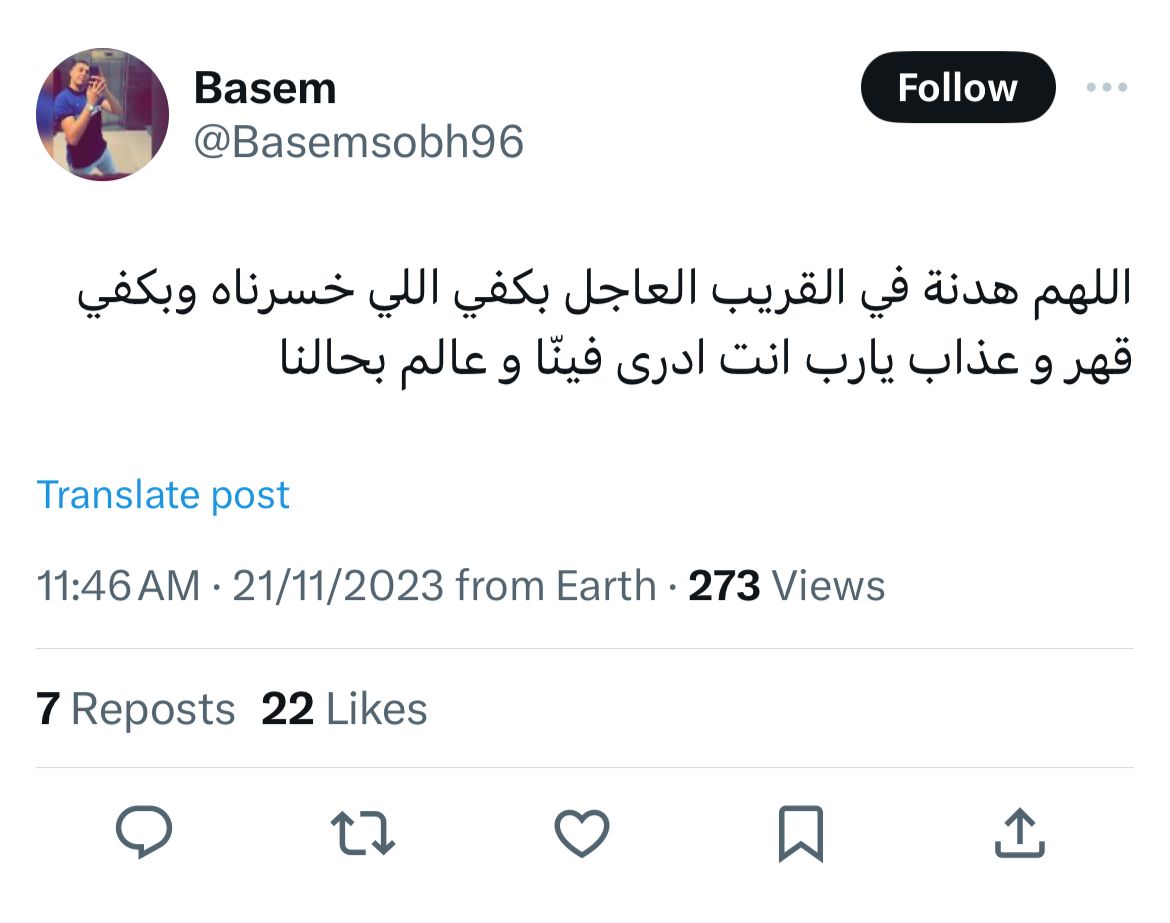This screenshot has width=1170, height=923.
Task: Open Basem's profile picture
Action: click(x=102, y=114)
